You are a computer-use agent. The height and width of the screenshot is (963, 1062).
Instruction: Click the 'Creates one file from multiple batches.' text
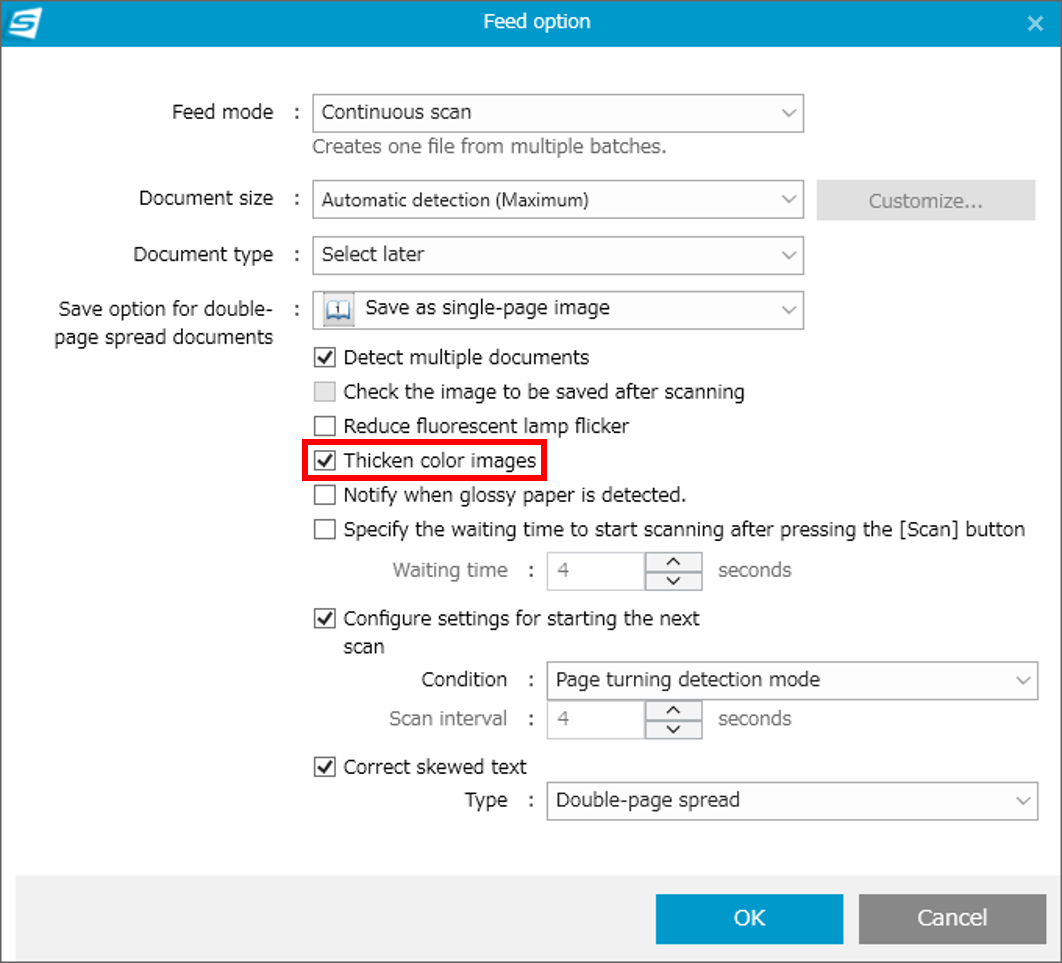(489, 146)
